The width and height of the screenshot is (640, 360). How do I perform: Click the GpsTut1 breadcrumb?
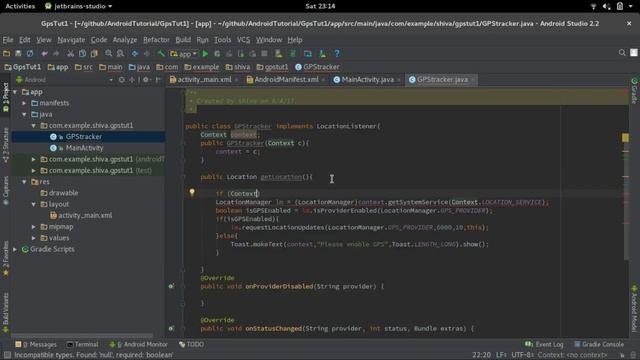coord(23,67)
